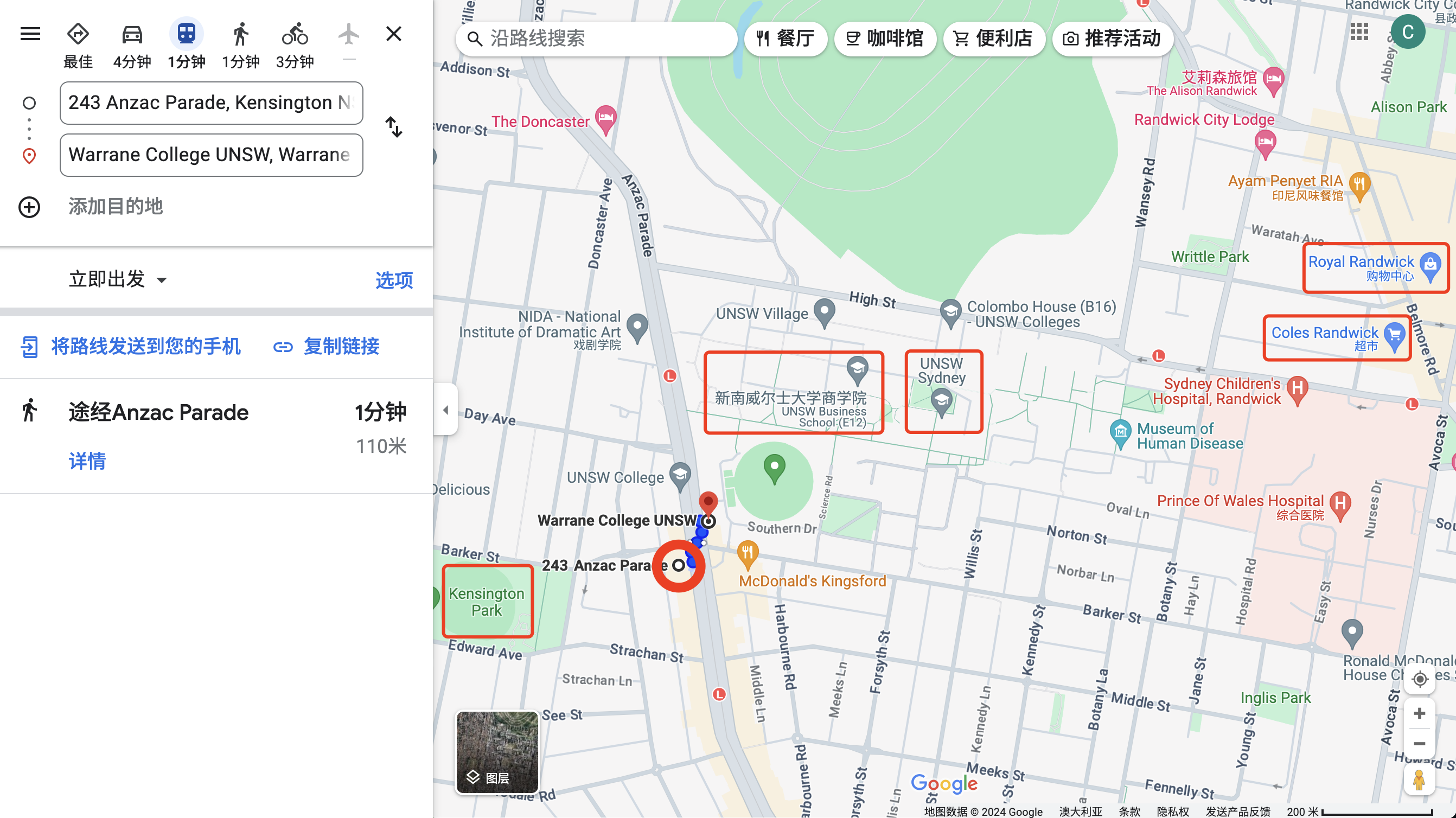1456x818 pixels.
Task: Open the hamburger main menu
Action: (x=30, y=34)
